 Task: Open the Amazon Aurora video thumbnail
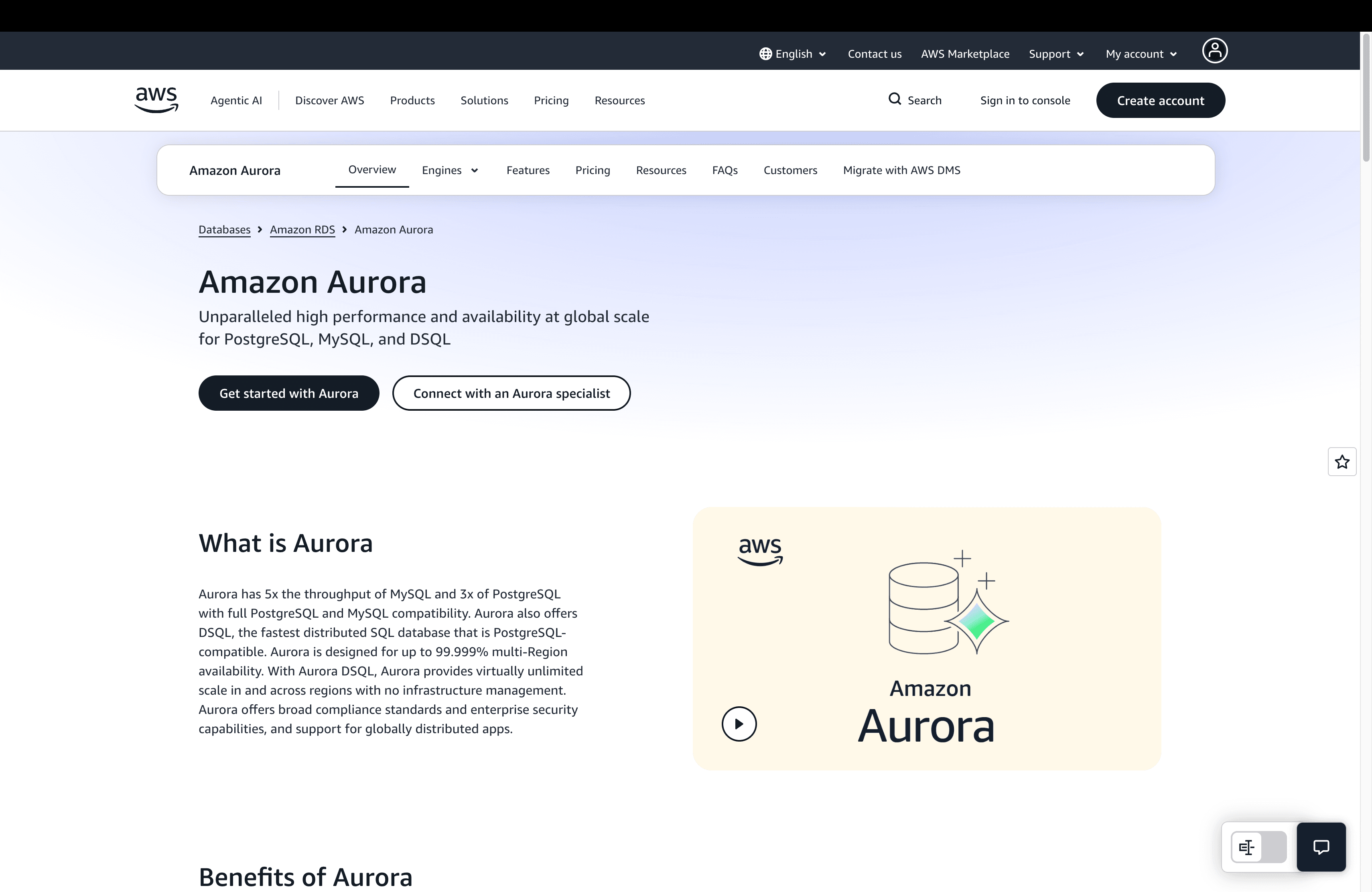(x=926, y=639)
